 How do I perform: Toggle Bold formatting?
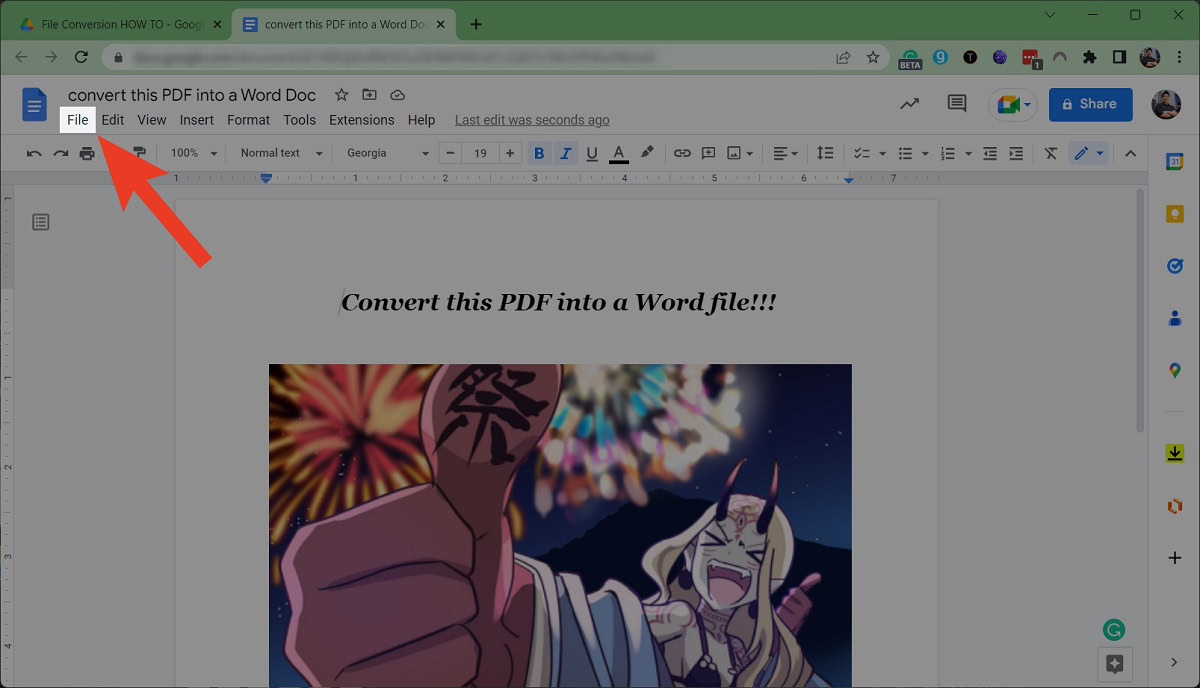pos(540,153)
